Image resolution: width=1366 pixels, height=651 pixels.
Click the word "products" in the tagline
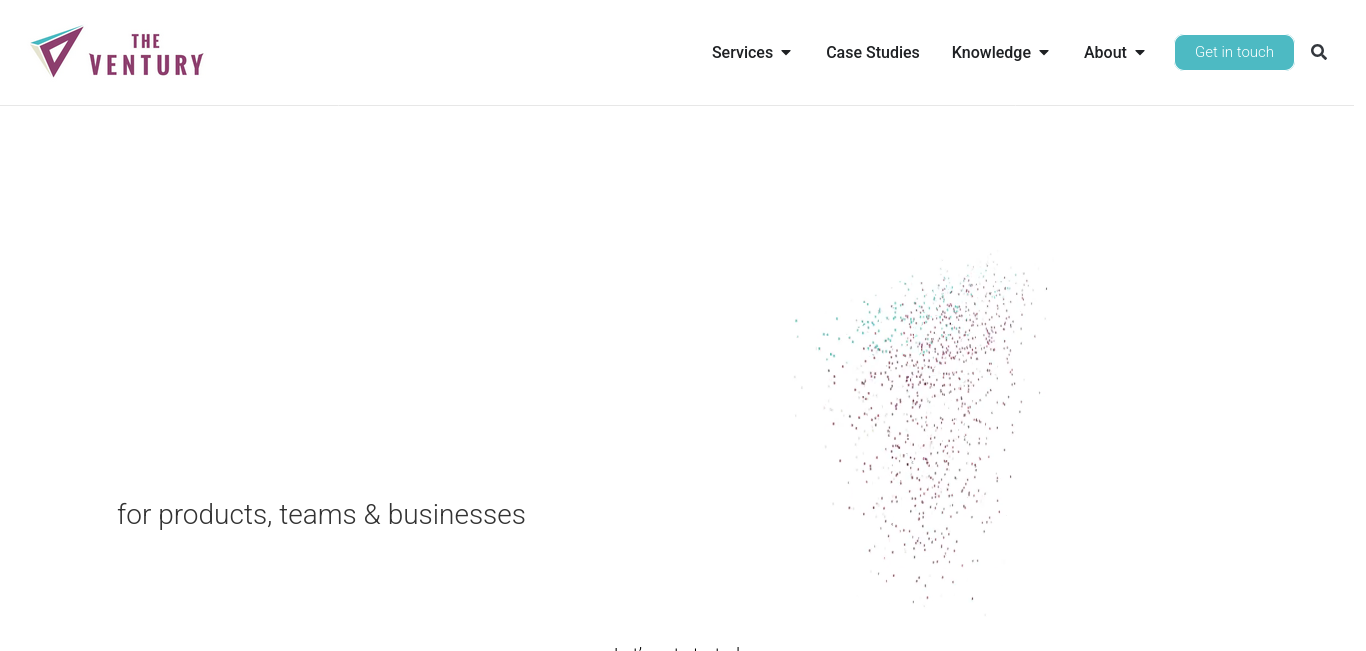click(x=214, y=515)
